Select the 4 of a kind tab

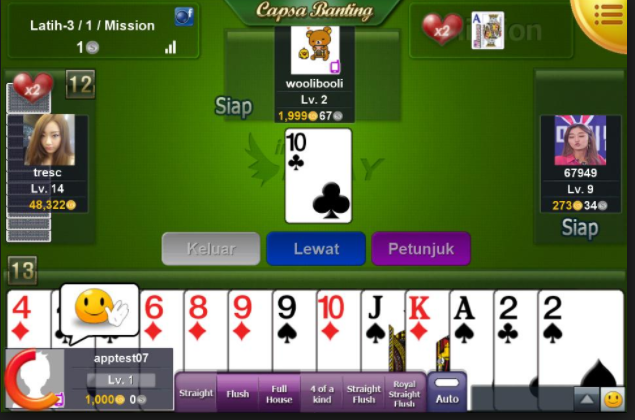point(322,393)
